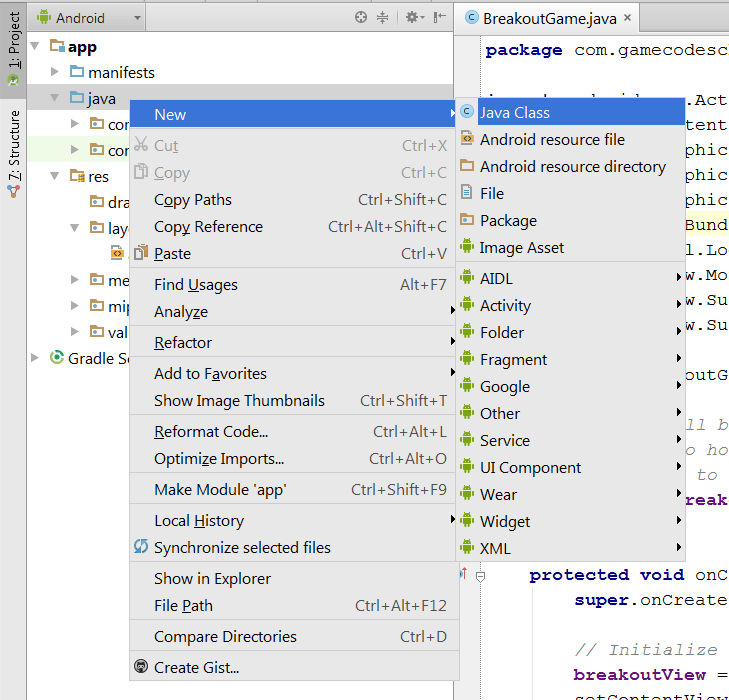The width and height of the screenshot is (729, 700).
Task: Choose Compare Directories entry
Action: (293, 636)
